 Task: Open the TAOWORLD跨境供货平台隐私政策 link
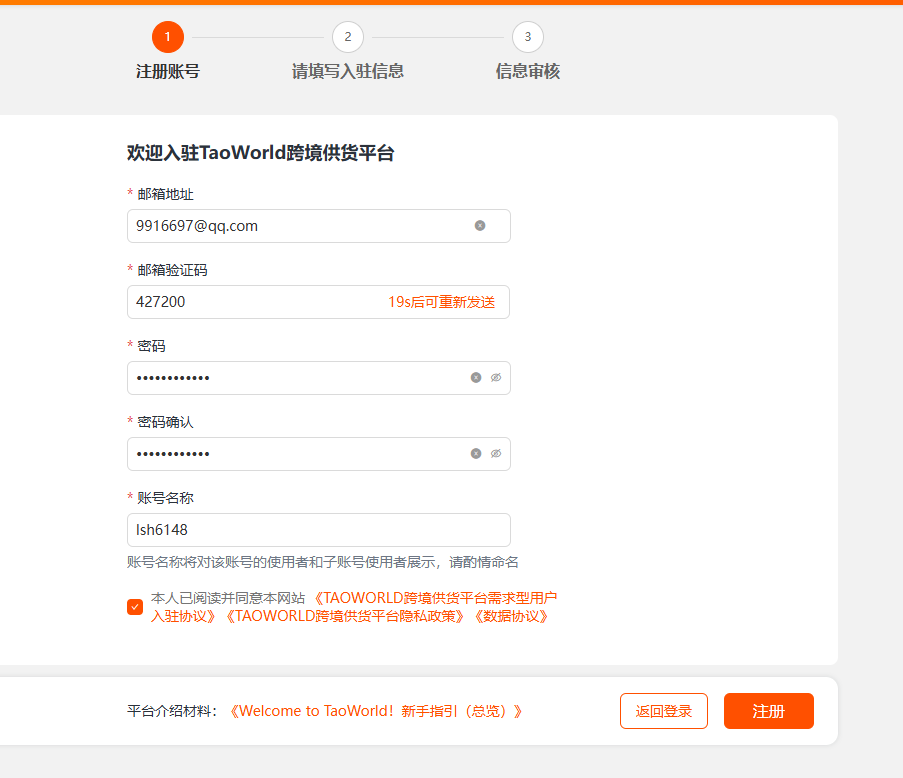[x=344, y=616]
